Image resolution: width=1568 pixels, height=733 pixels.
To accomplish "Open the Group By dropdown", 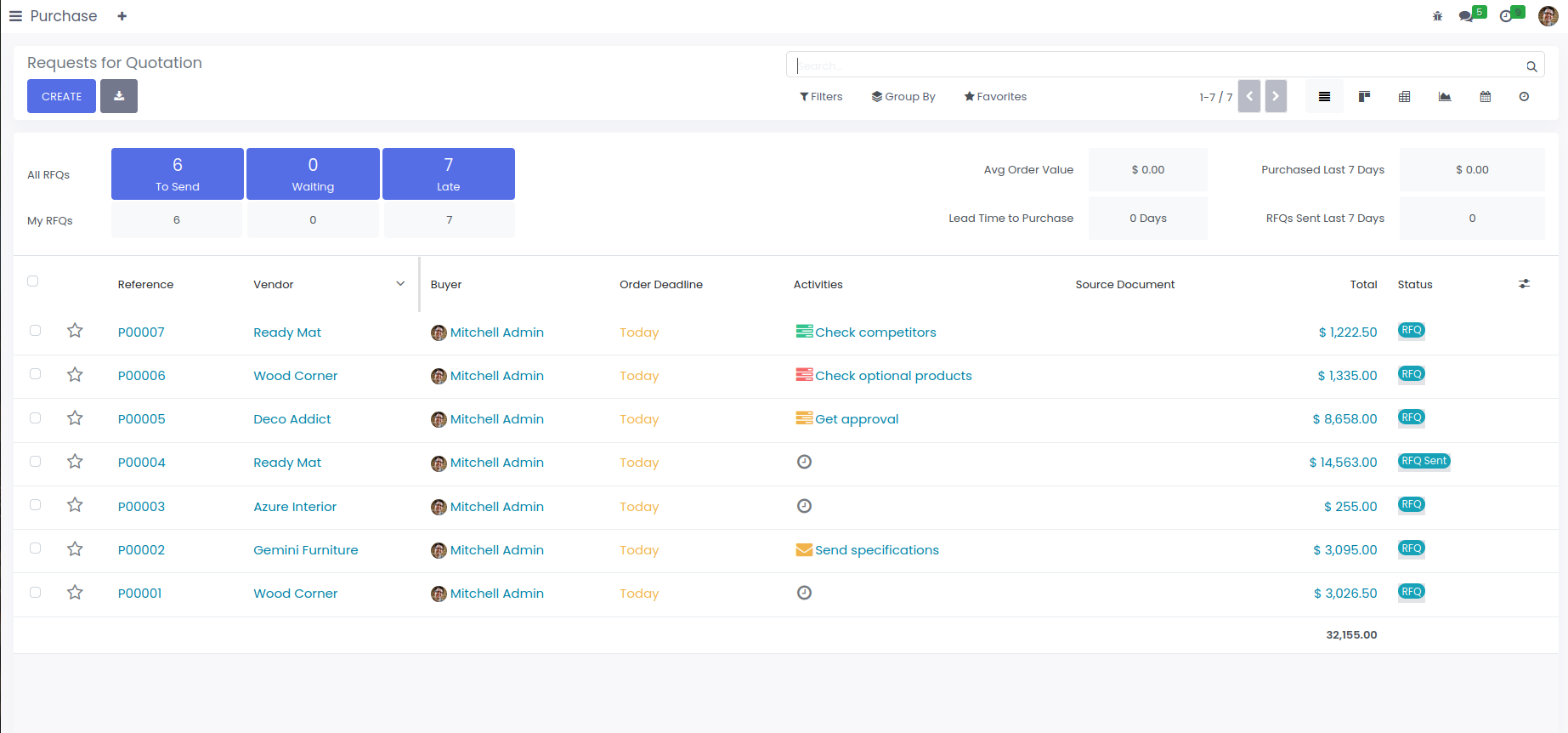I will point(903,97).
